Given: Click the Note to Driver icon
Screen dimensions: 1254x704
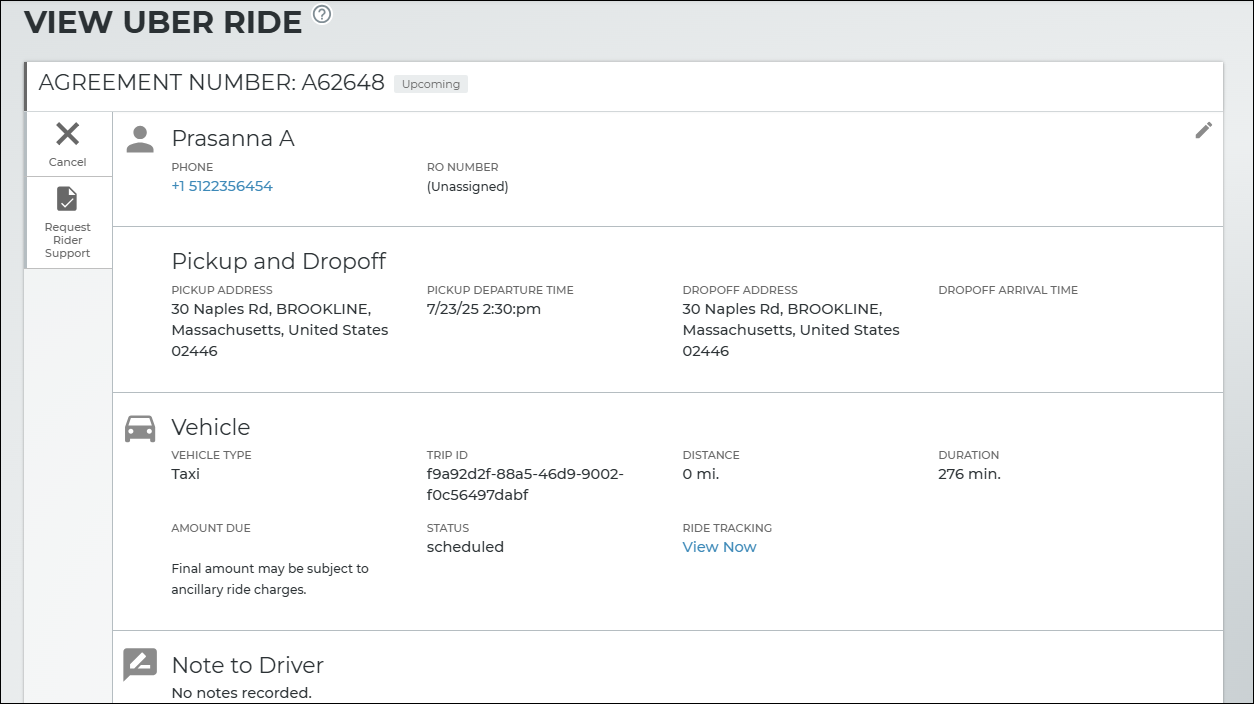Looking at the screenshot, I should point(140,664).
